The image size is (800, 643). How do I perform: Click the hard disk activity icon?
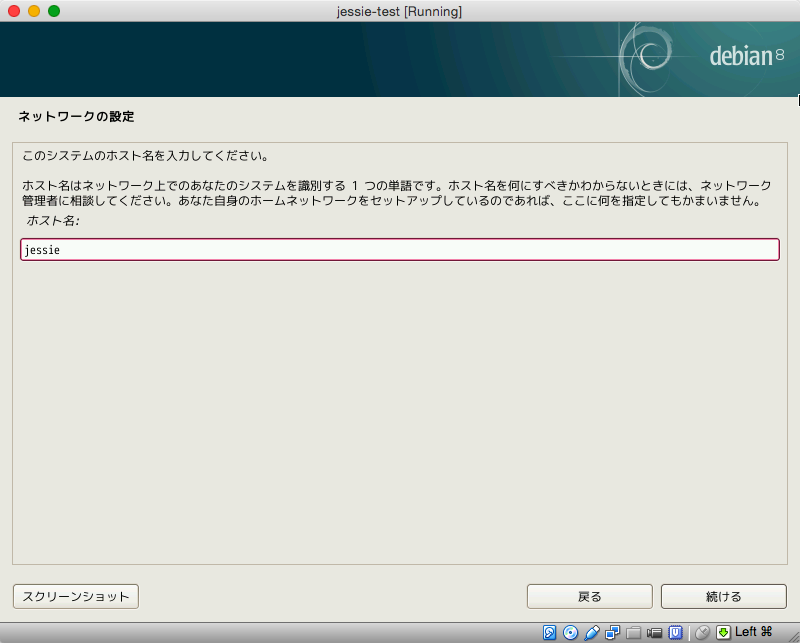(549, 632)
